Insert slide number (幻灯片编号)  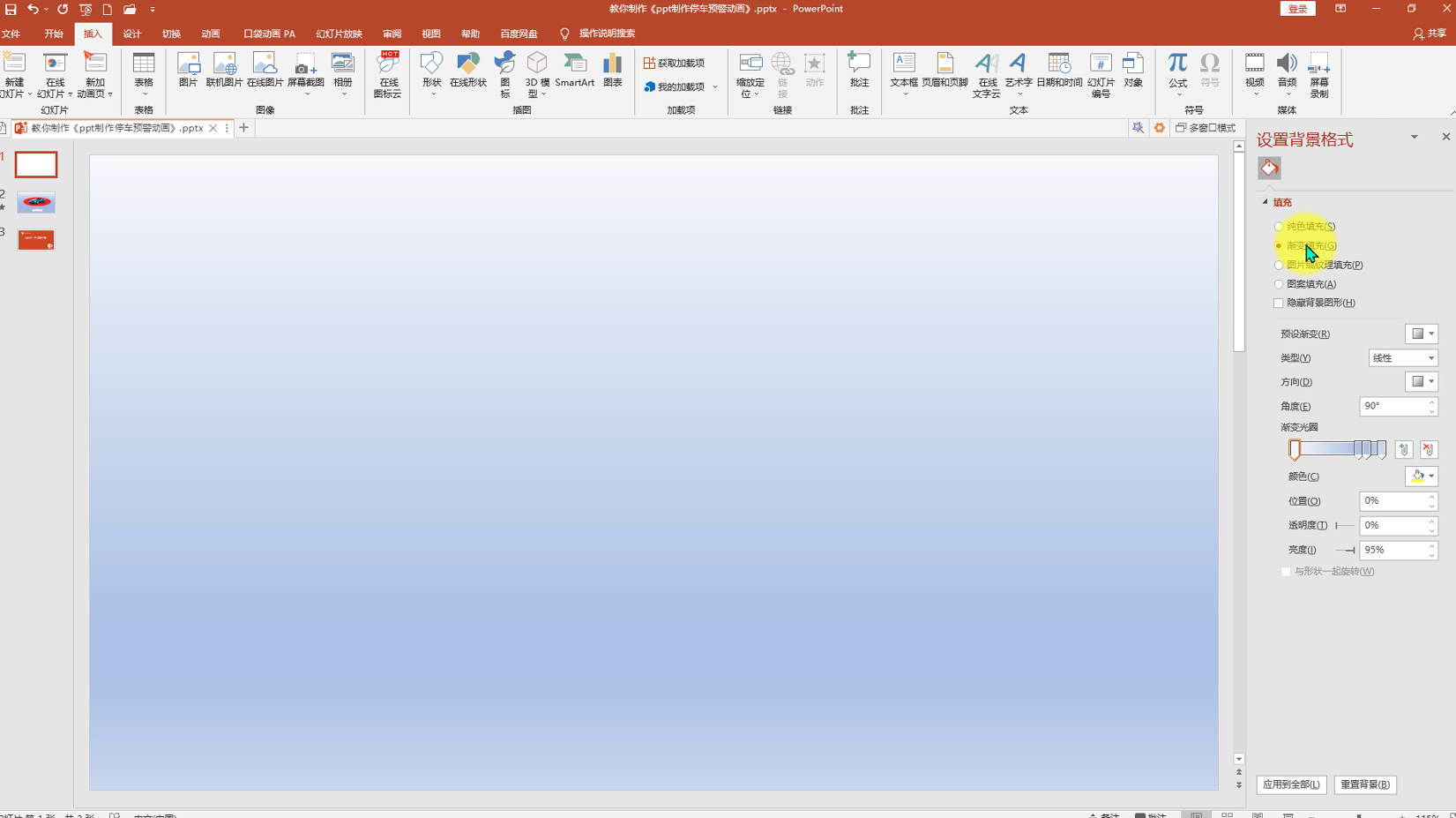point(1101,74)
